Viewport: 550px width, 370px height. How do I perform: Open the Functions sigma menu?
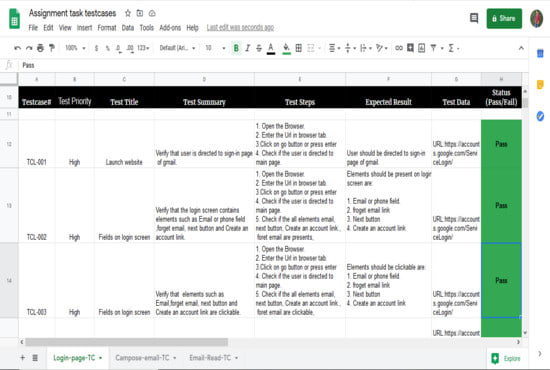tap(454, 48)
